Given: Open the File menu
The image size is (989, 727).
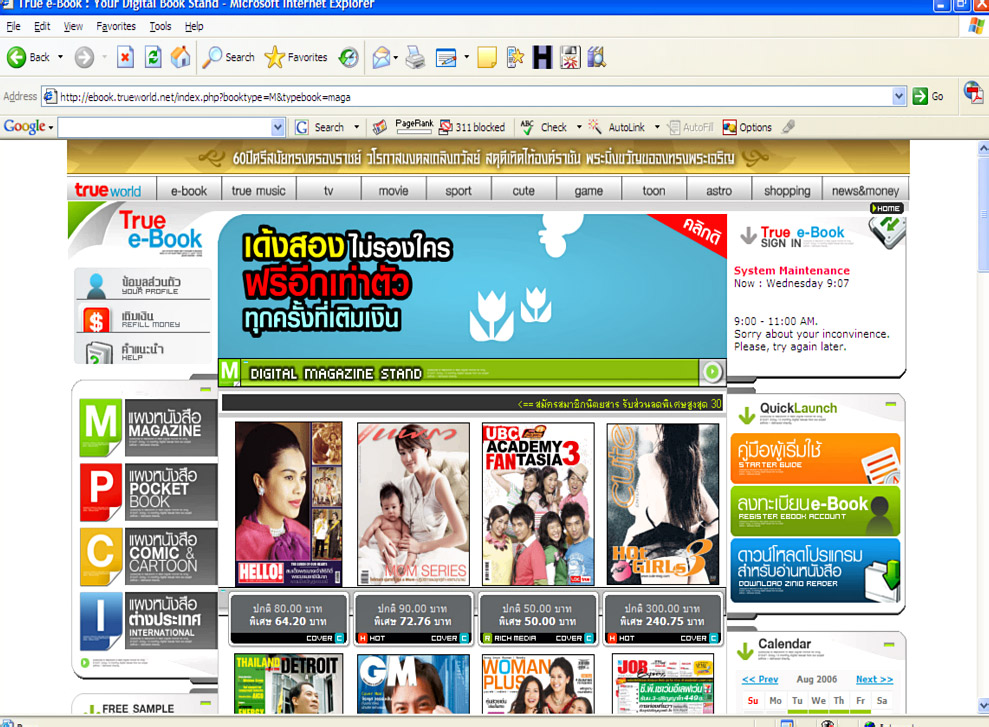Looking at the screenshot, I should click(13, 26).
